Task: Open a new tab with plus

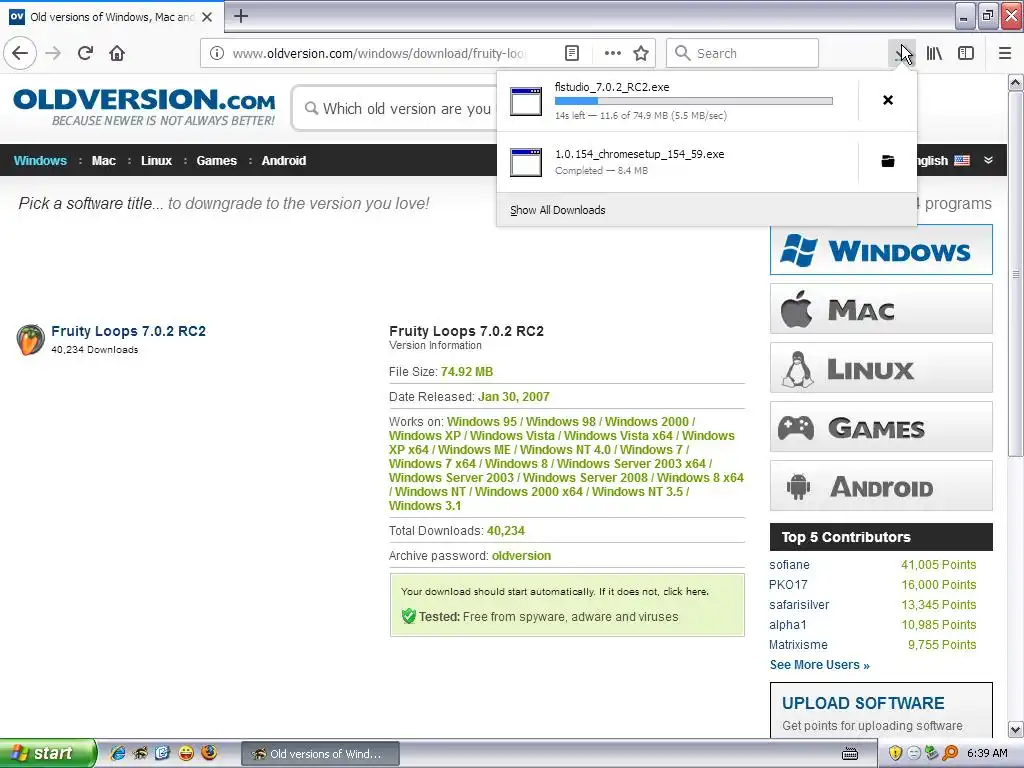Action: tap(241, 16)
